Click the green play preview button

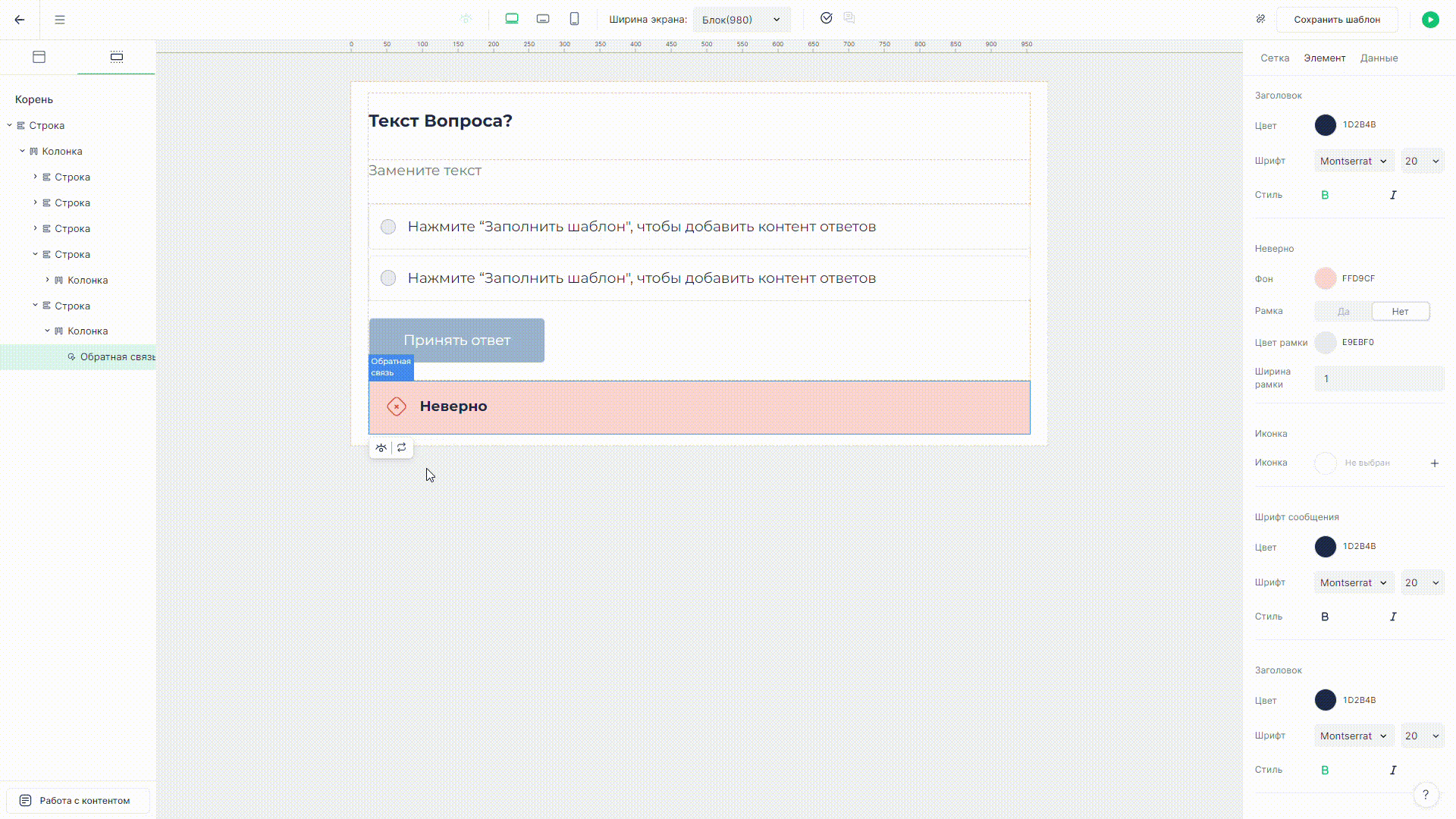(1430, 20)
